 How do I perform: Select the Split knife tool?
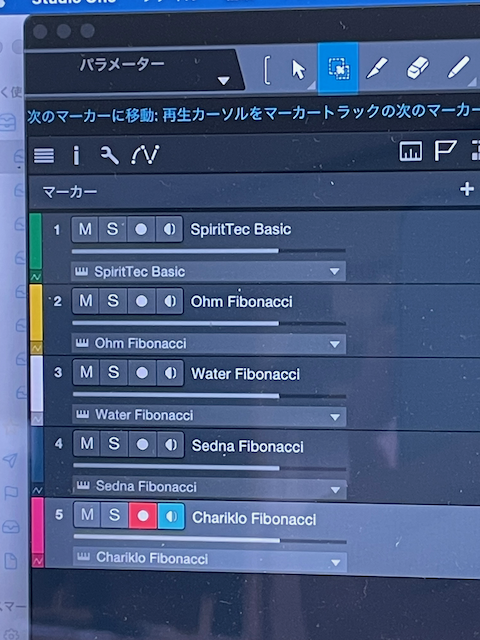pos(377,68)
